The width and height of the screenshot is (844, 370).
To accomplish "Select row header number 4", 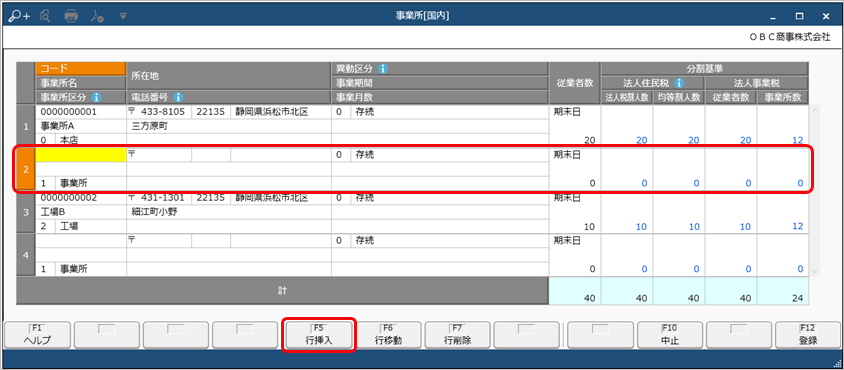I will click(26, 255).
